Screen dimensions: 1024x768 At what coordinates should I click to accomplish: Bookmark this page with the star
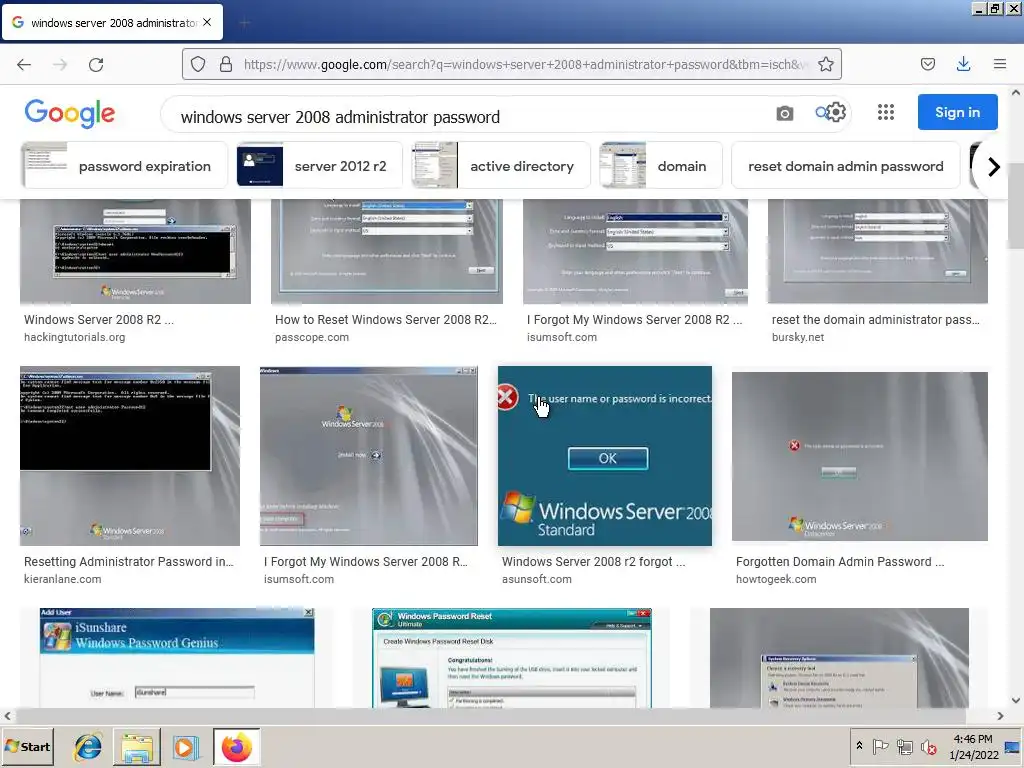825,64
